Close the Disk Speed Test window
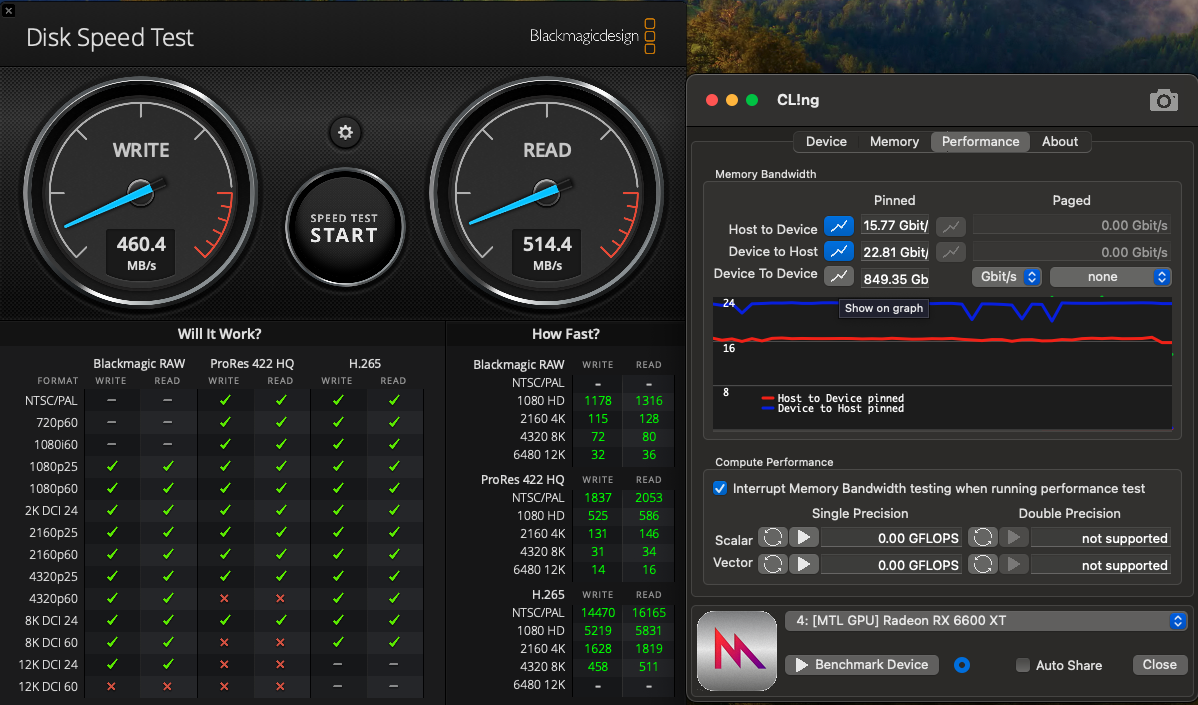Image resolution: width=1198 pixels, height=705 pixels. click(8, 10)
